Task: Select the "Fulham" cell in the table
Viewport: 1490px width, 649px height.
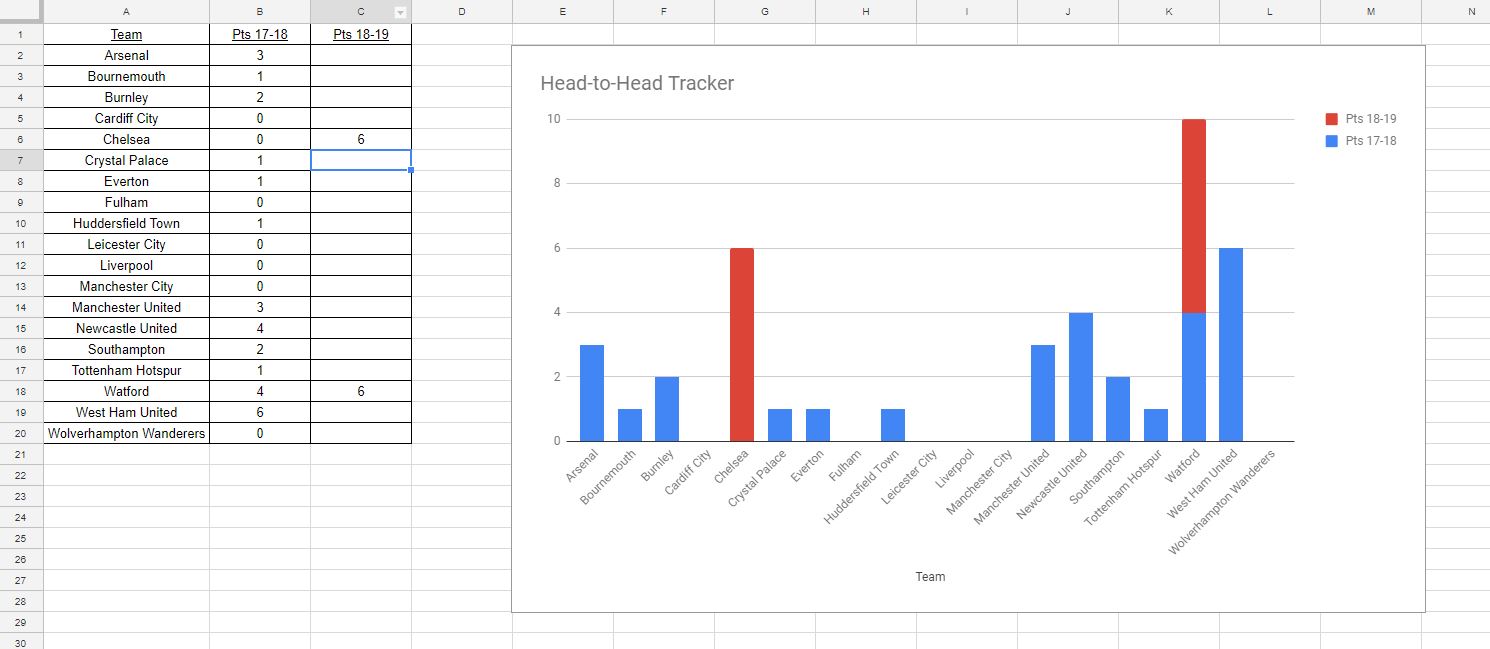Action: point(126,202)
